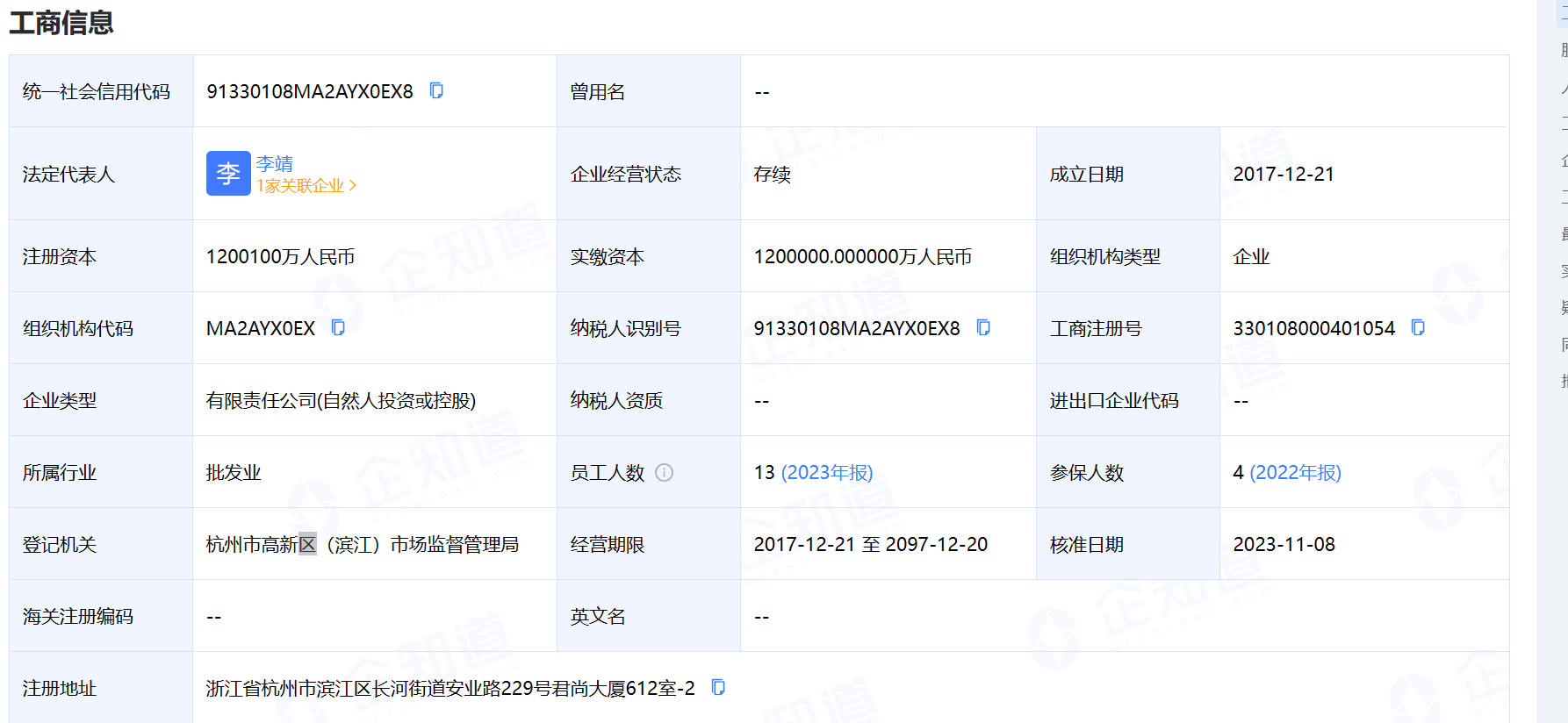Screen dimensions: 1568x723
Task: Expand the related enterprises chevron arrow
Action: coord(353,186)
